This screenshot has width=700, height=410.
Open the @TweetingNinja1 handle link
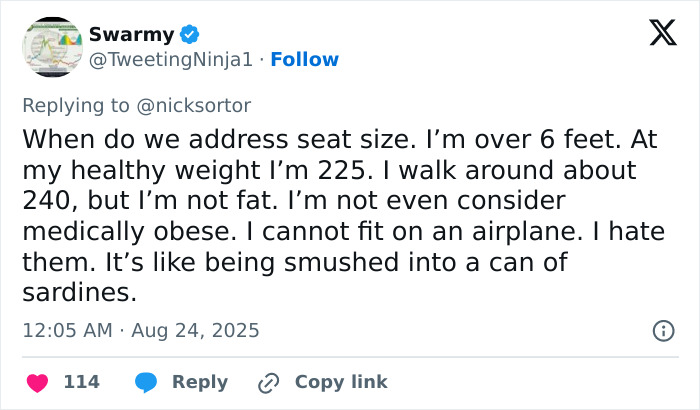(169, 60)
